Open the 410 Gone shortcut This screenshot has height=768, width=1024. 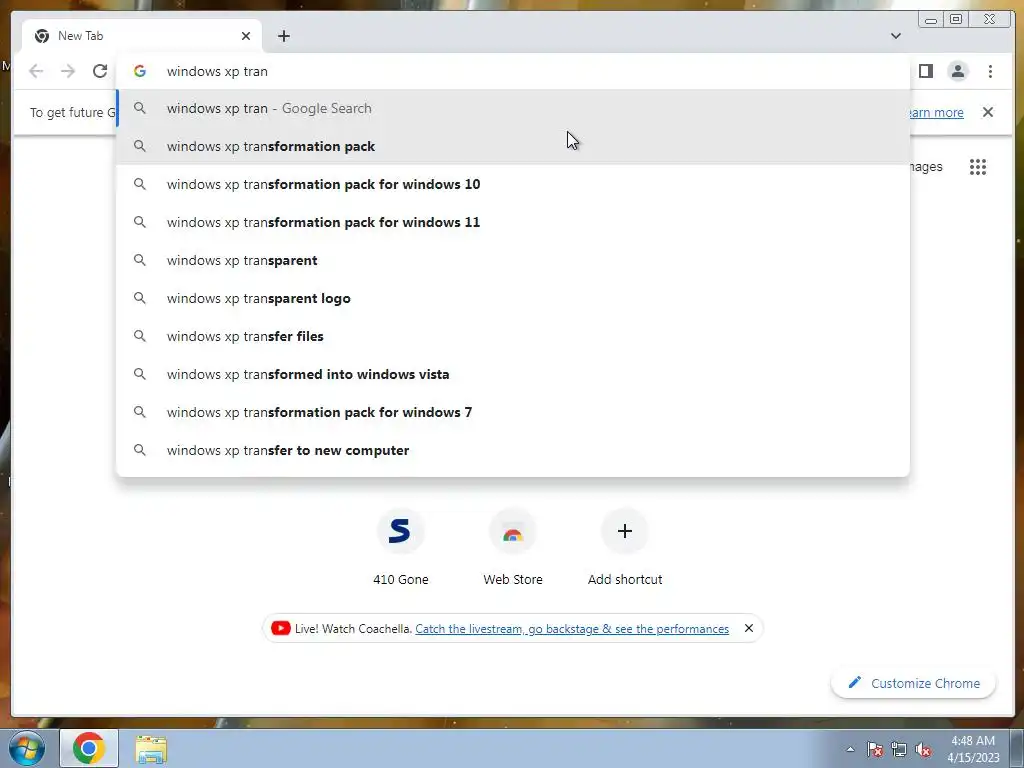400,547
